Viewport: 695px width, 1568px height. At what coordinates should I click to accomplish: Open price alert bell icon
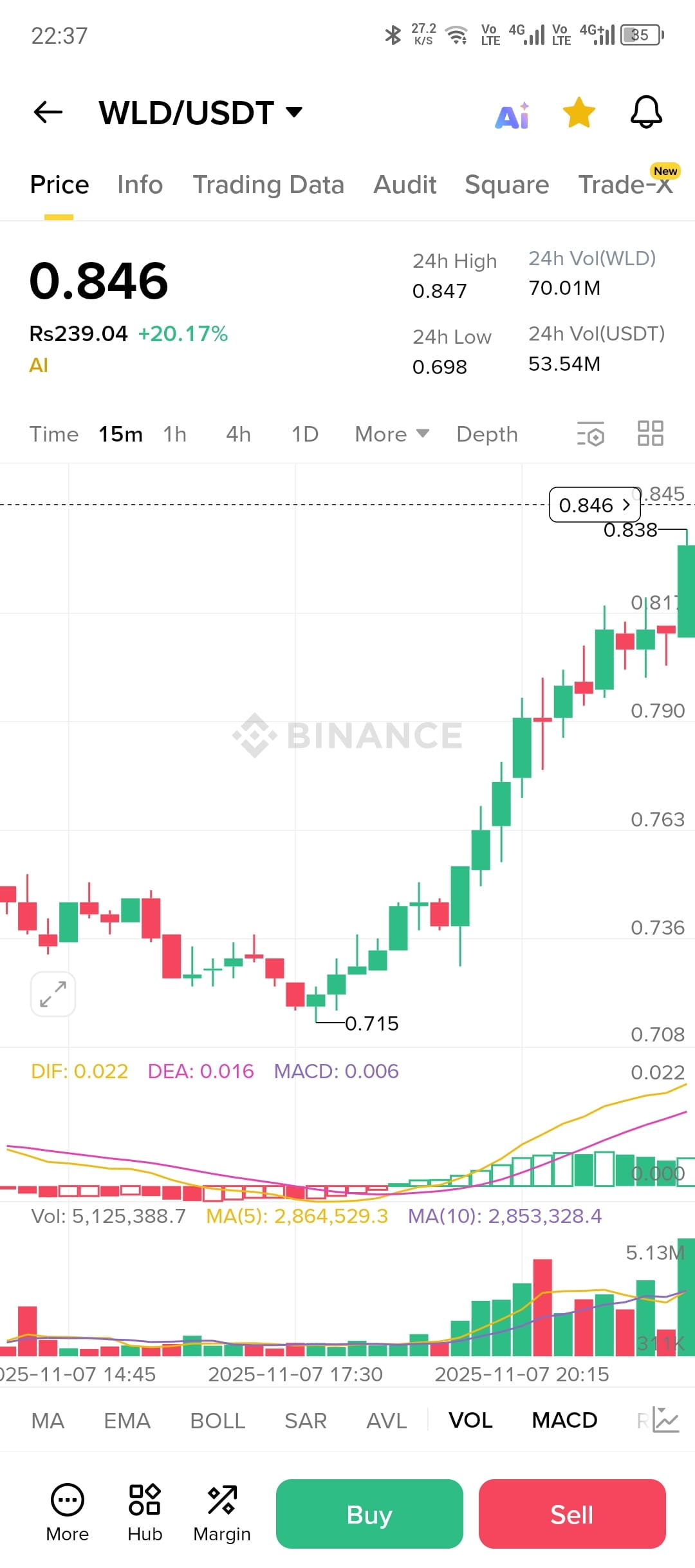tap(646, 113)
